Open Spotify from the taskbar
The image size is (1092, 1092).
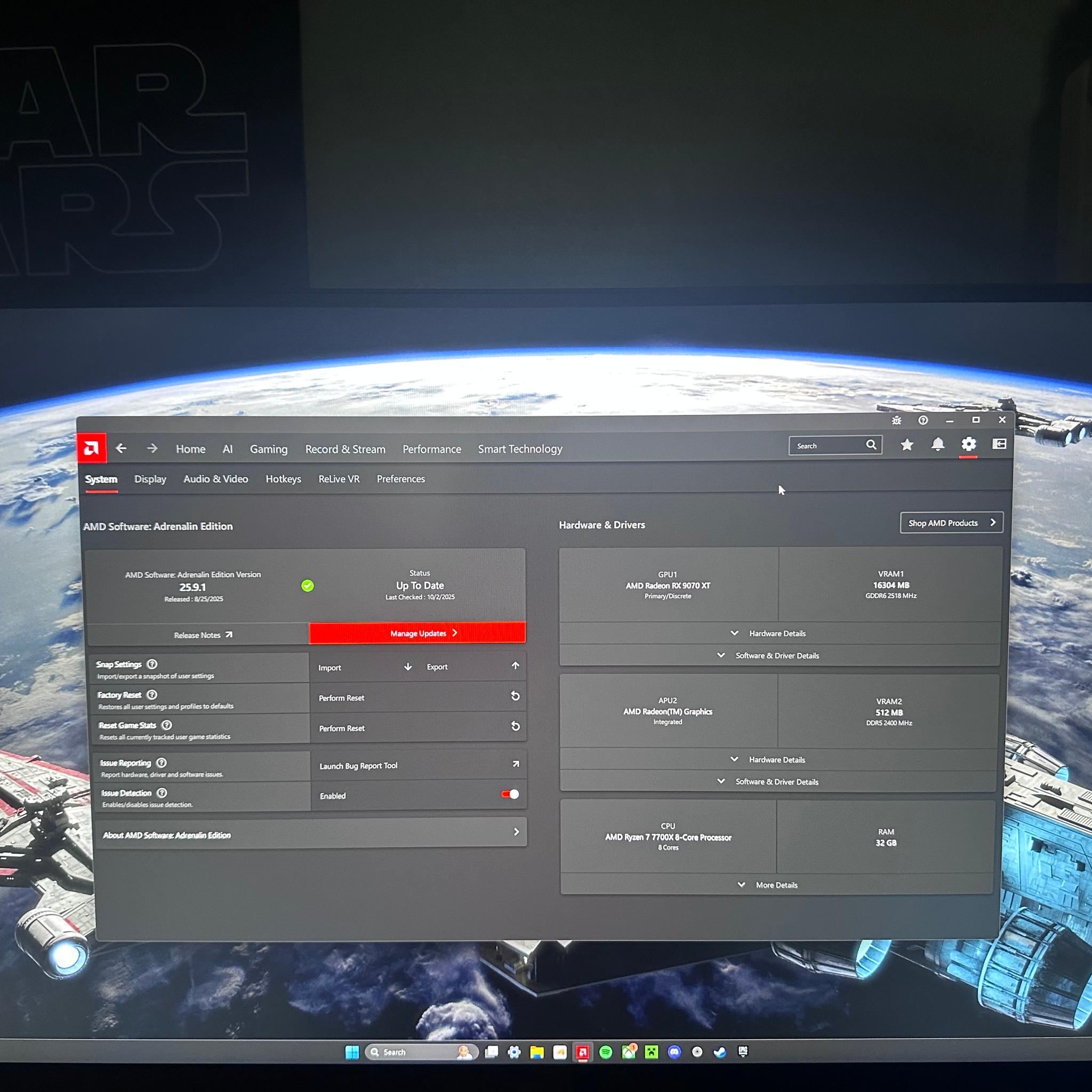point(605,1052)
